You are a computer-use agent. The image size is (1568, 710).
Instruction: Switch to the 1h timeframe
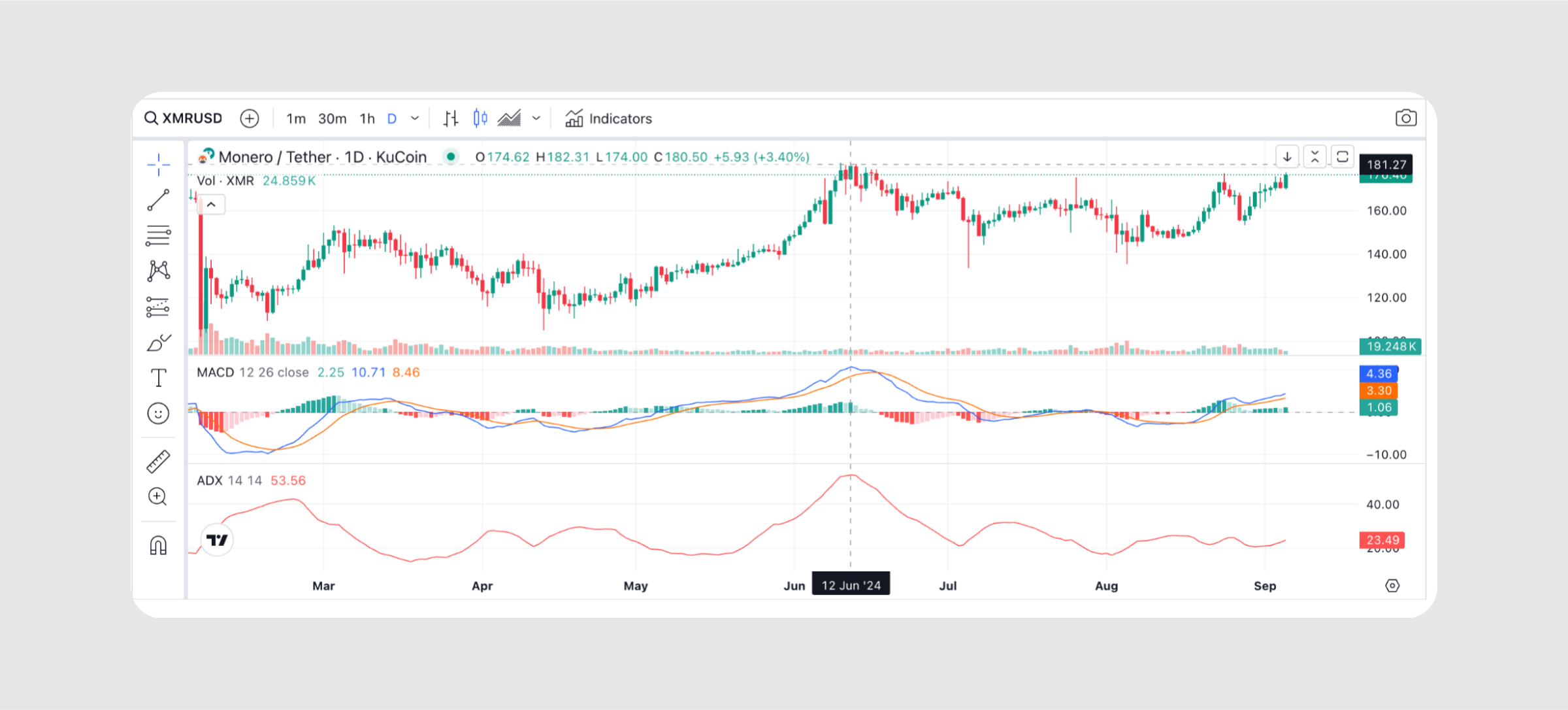(x=367, y=118)
